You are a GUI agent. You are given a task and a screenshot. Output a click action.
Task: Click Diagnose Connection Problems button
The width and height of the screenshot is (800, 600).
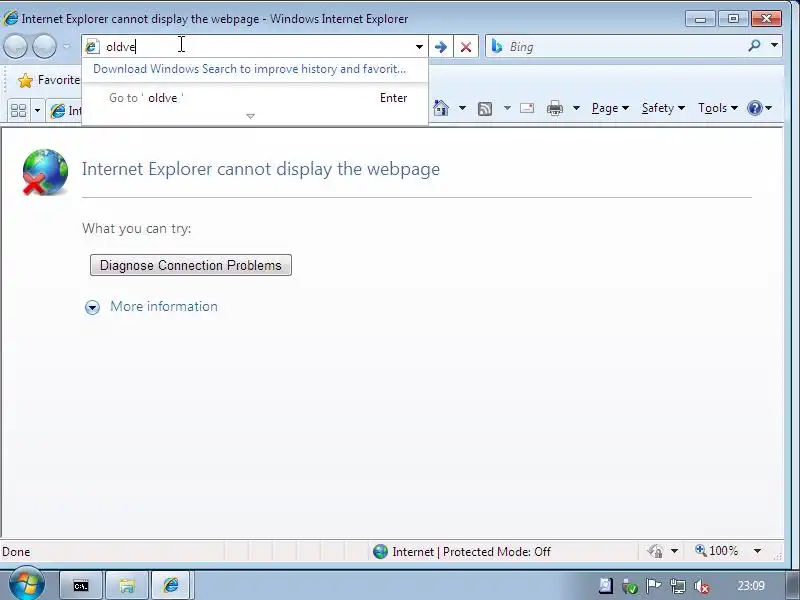tap(191, 265)
